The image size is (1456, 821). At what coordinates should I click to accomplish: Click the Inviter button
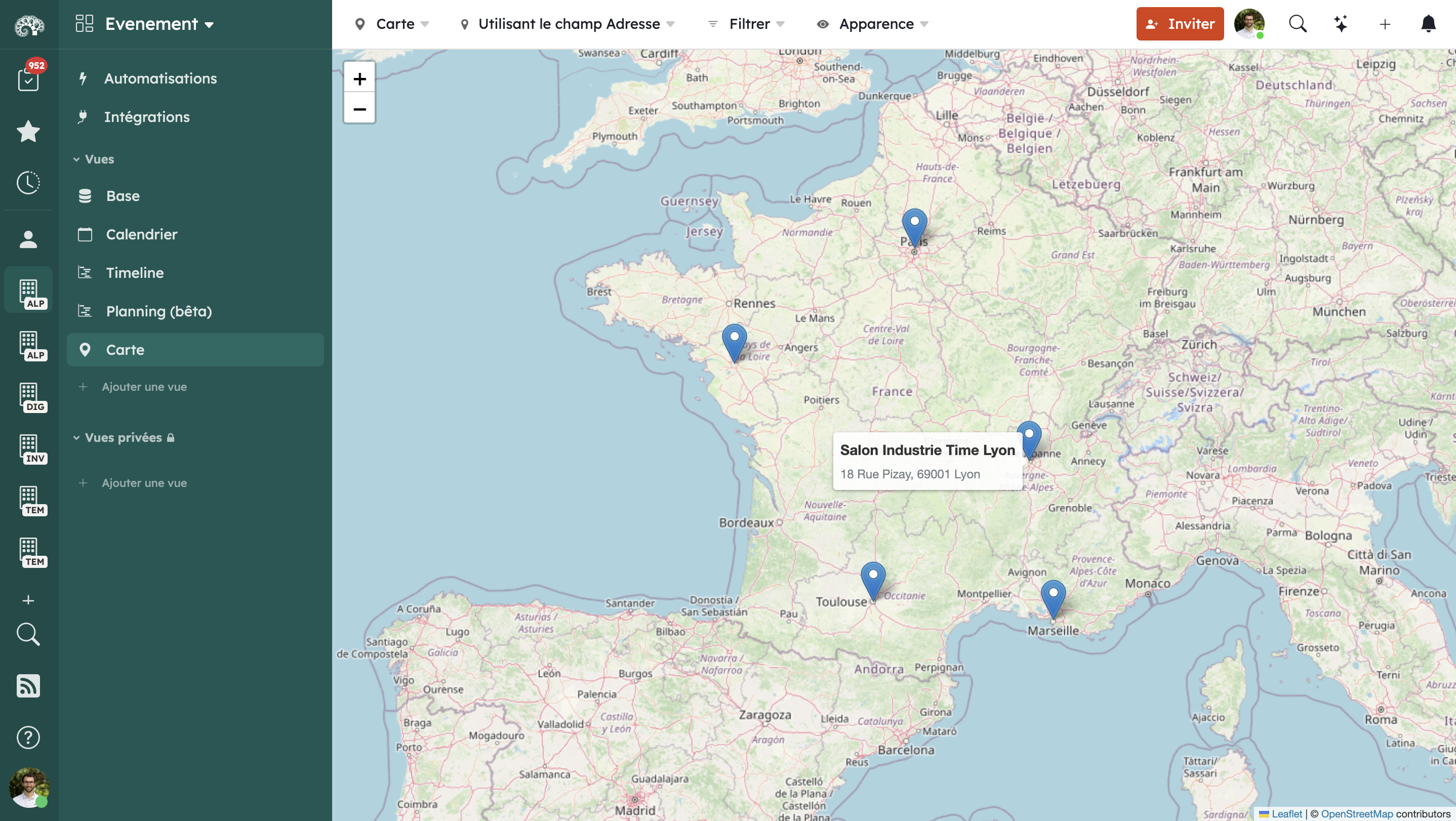(x=1180, y=24)
